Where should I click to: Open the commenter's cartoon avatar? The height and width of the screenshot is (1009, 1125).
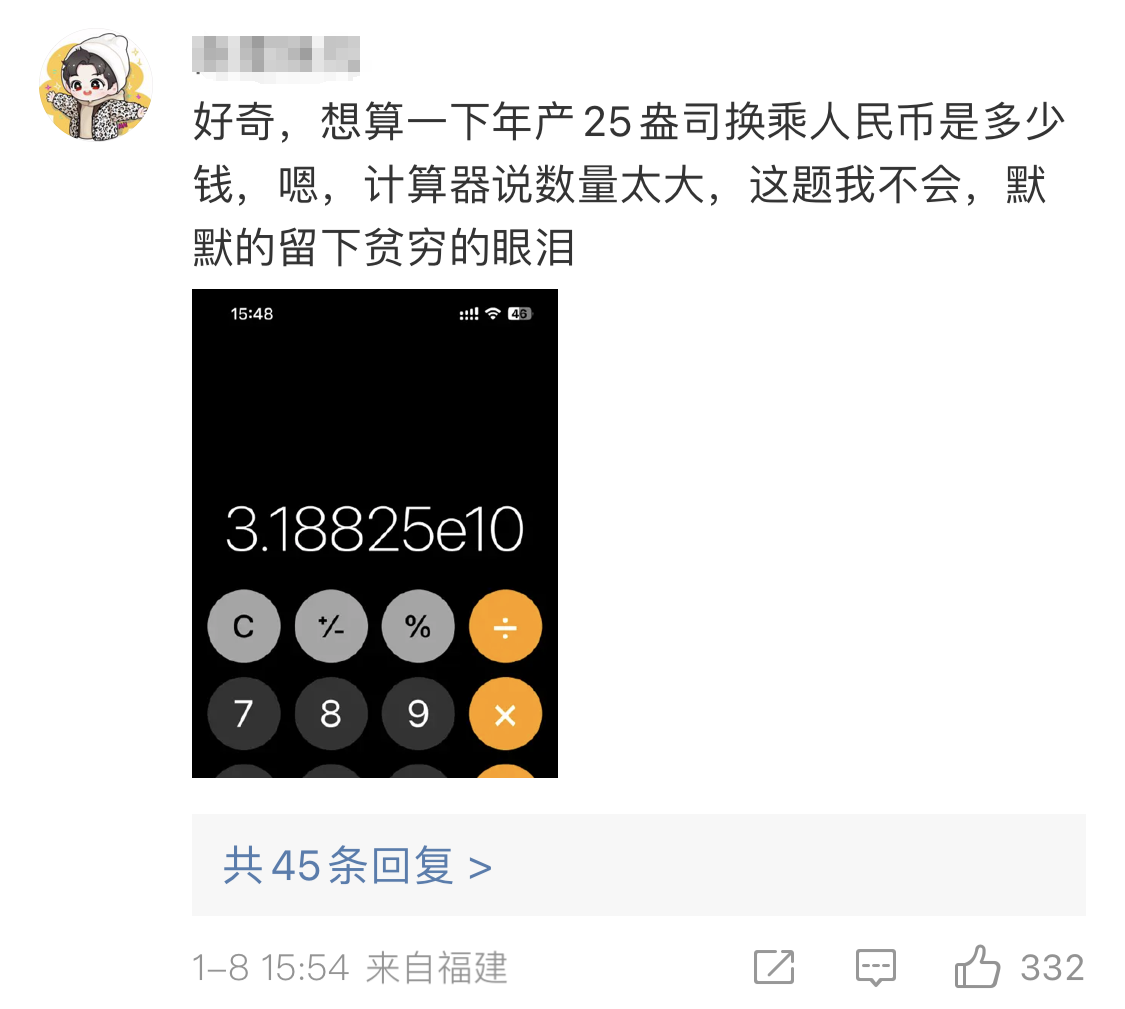[x=95, y=85]
